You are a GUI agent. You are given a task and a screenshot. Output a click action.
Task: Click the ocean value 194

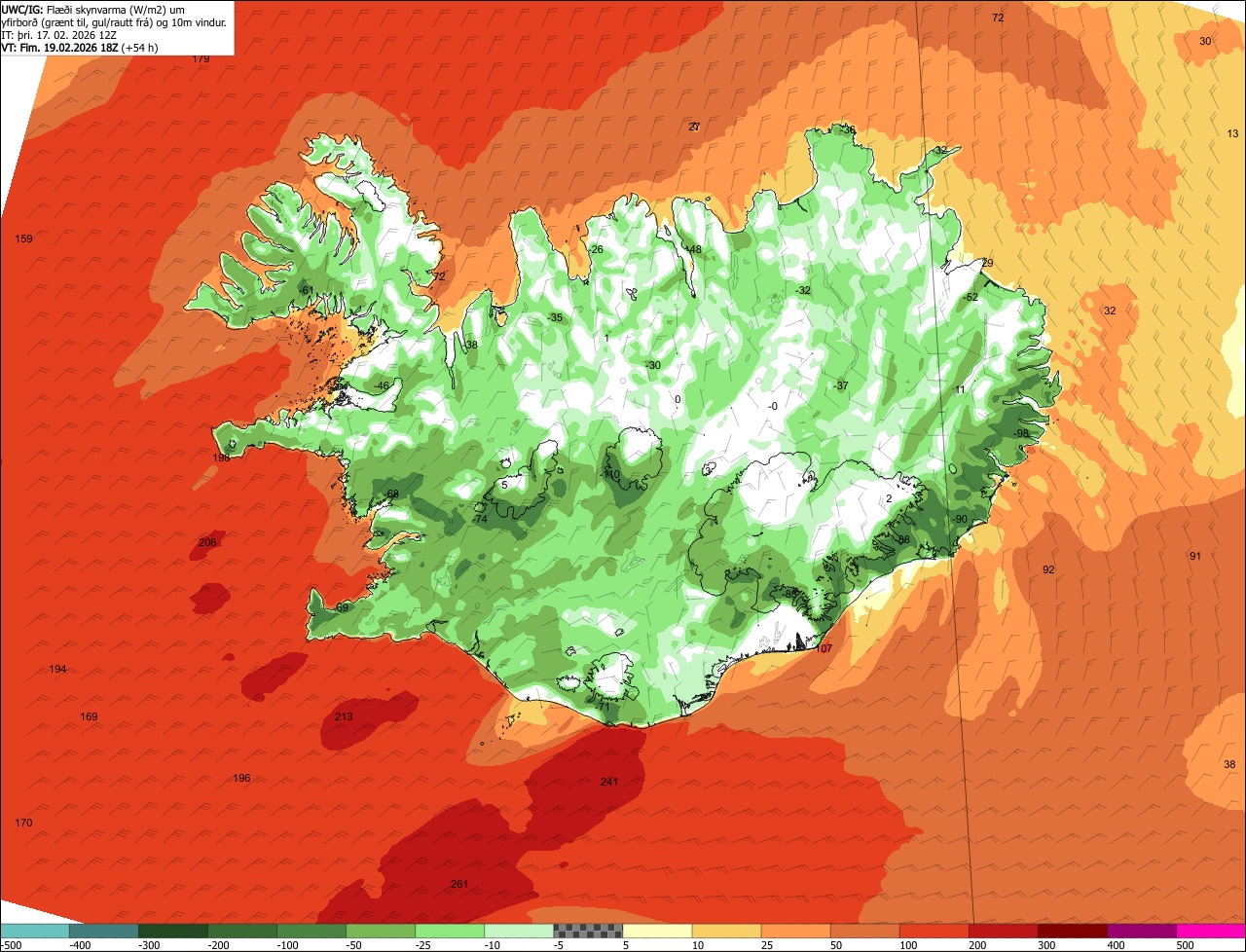pos(58,670)
